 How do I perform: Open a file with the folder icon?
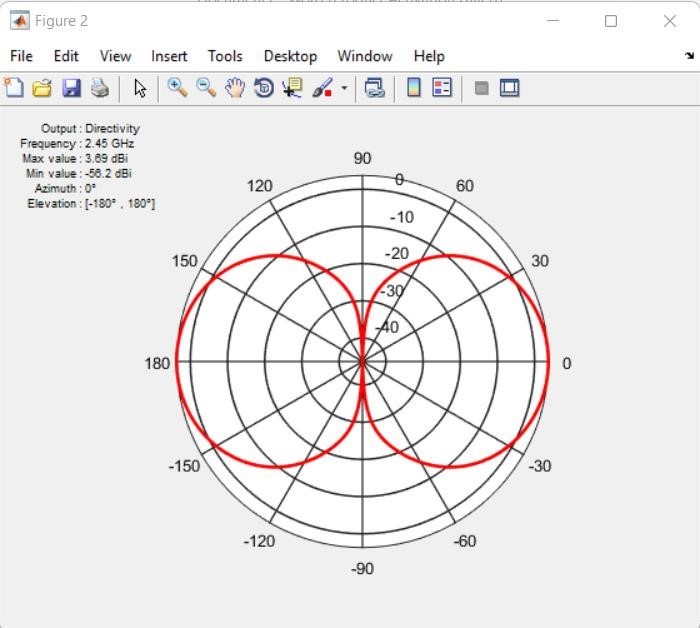pos(42,88)
